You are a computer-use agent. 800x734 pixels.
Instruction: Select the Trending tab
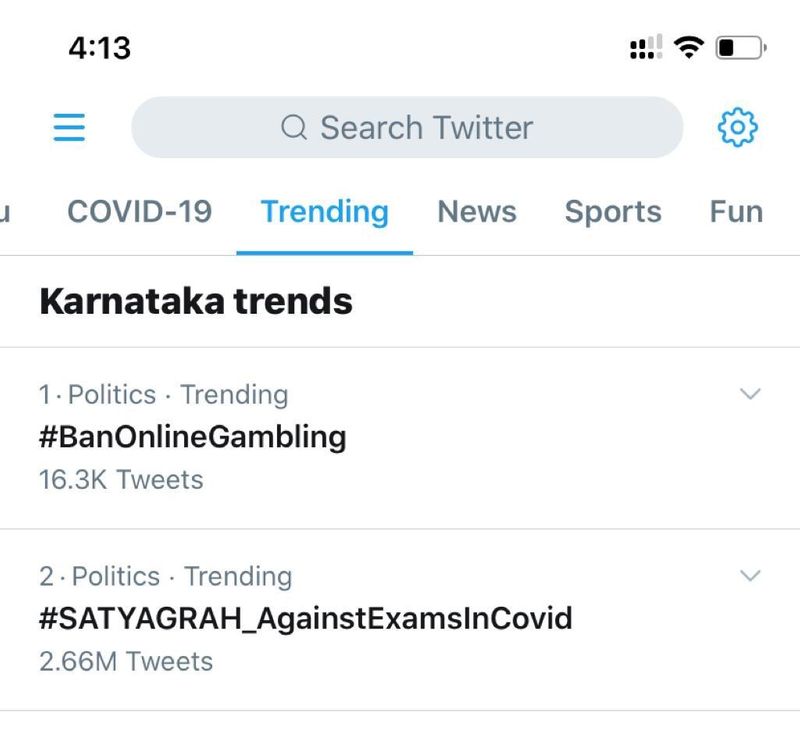(324, 212)
